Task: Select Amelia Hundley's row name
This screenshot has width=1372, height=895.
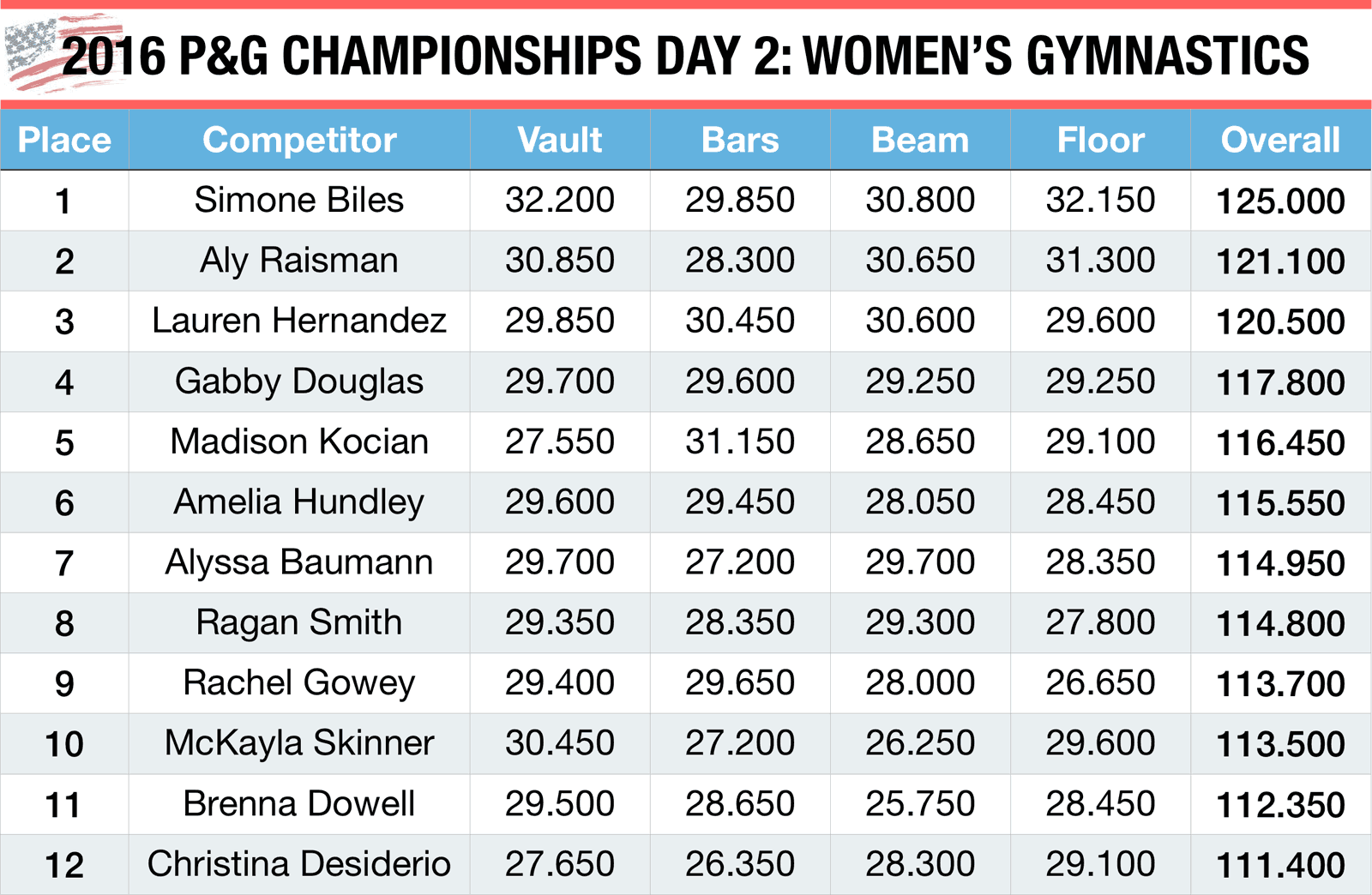Action: tap(299, 502)
